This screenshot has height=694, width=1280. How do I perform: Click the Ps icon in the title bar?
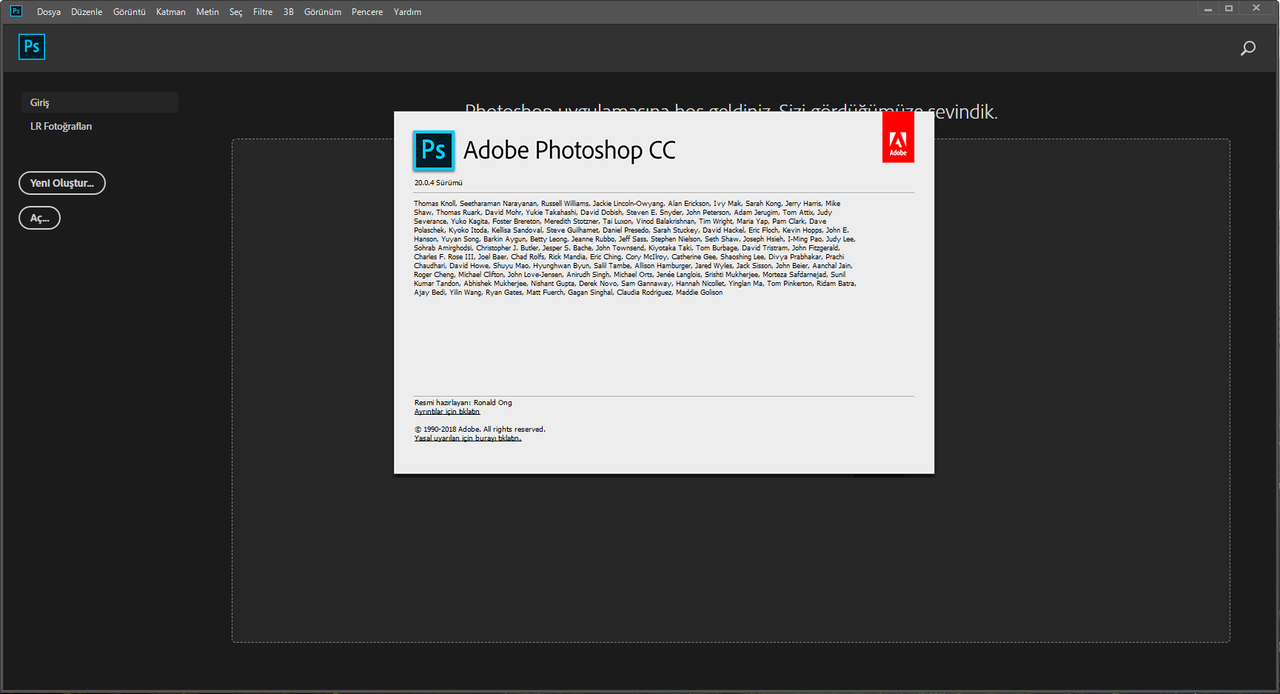click(16, 11)
